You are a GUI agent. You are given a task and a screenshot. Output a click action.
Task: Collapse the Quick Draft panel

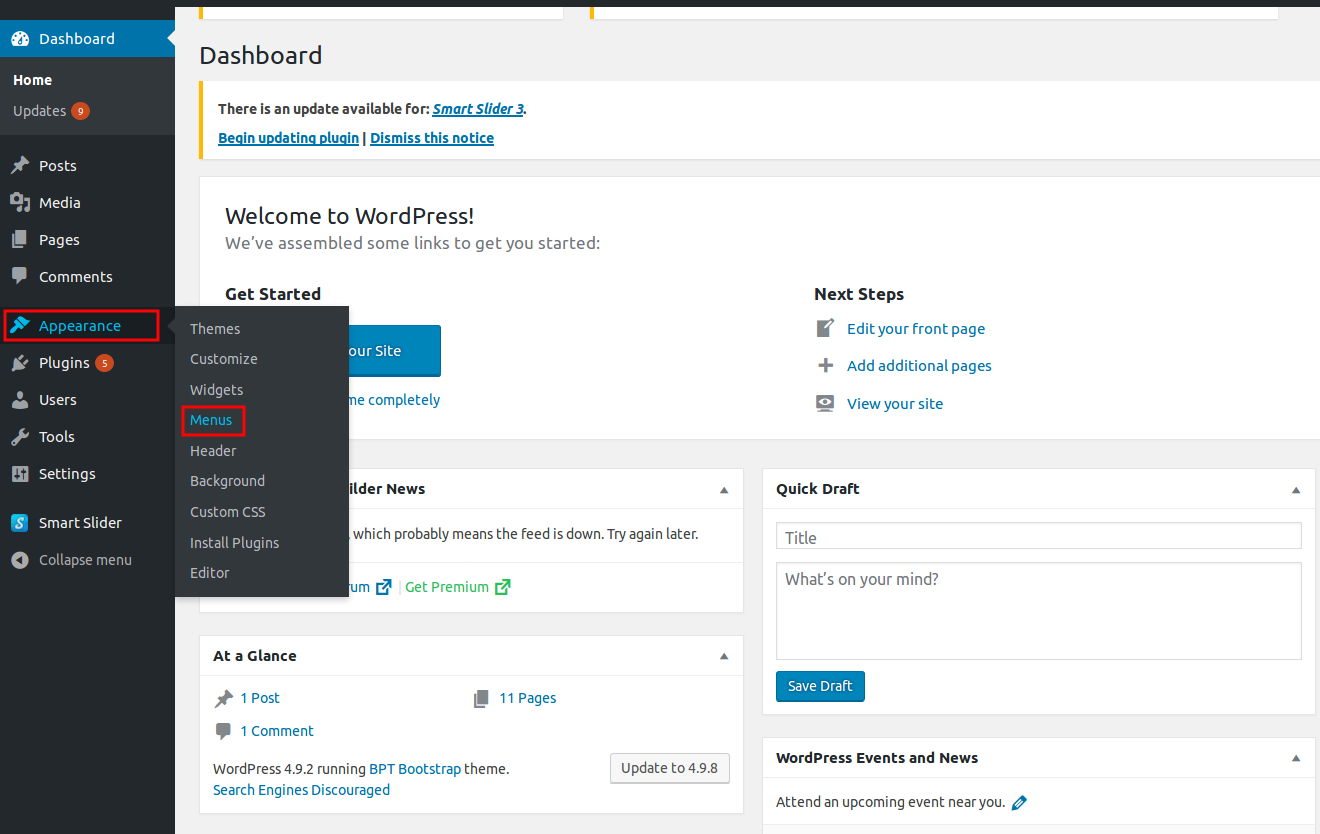tap(1295, 489)
